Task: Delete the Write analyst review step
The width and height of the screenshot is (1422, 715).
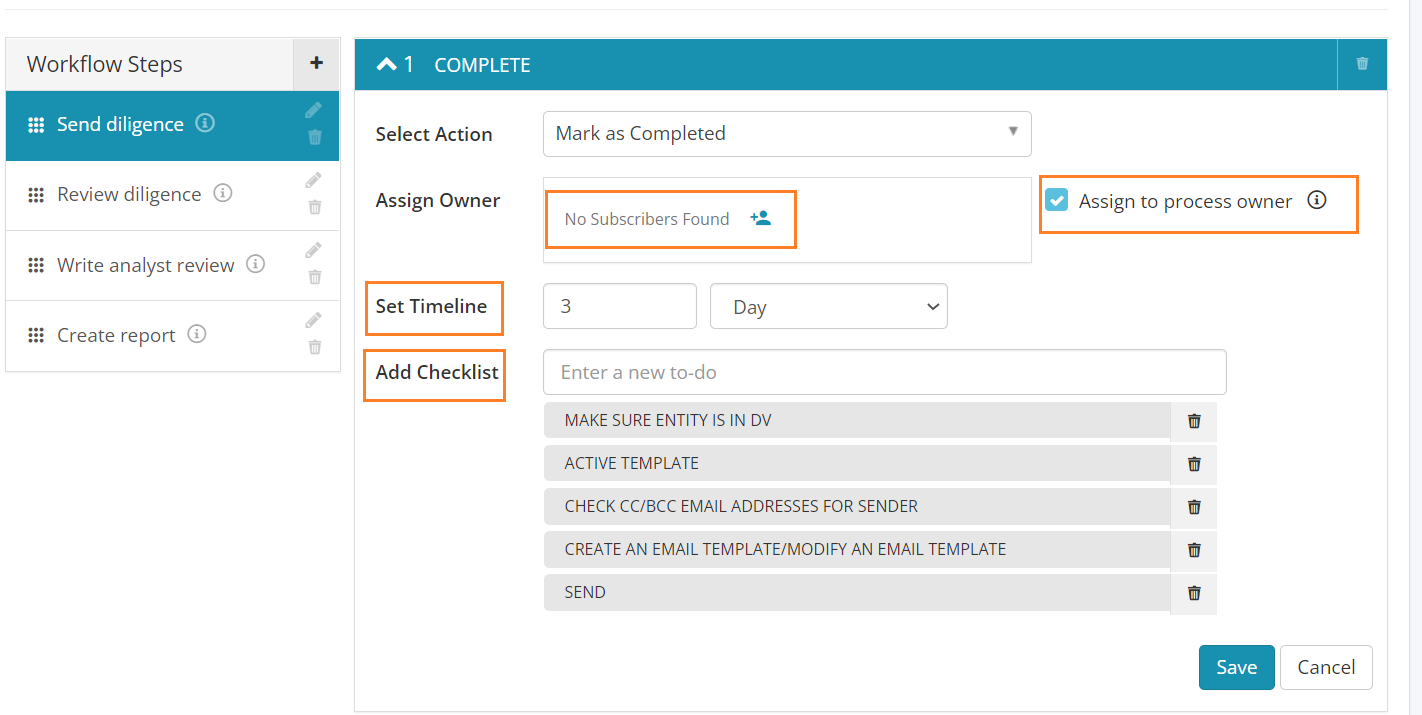Action: pos(315,277)
